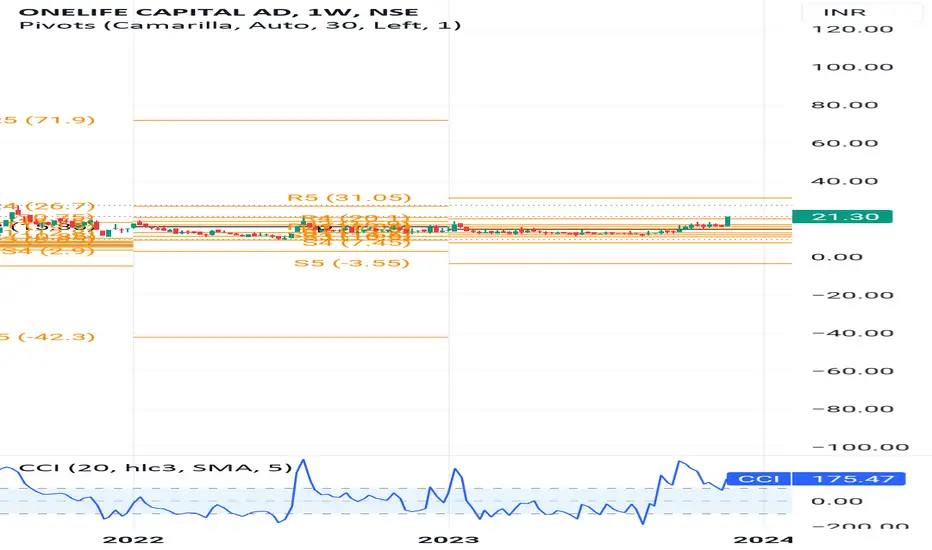Click the 80.00 price axis label
The width and height of the screenshot is (932, 550).
845,105
